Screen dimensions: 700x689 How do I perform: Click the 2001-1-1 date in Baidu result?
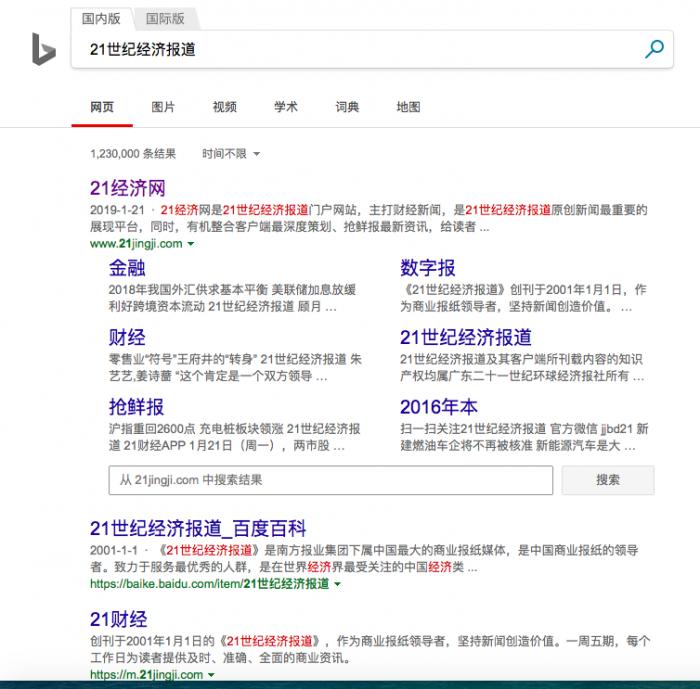114,550
